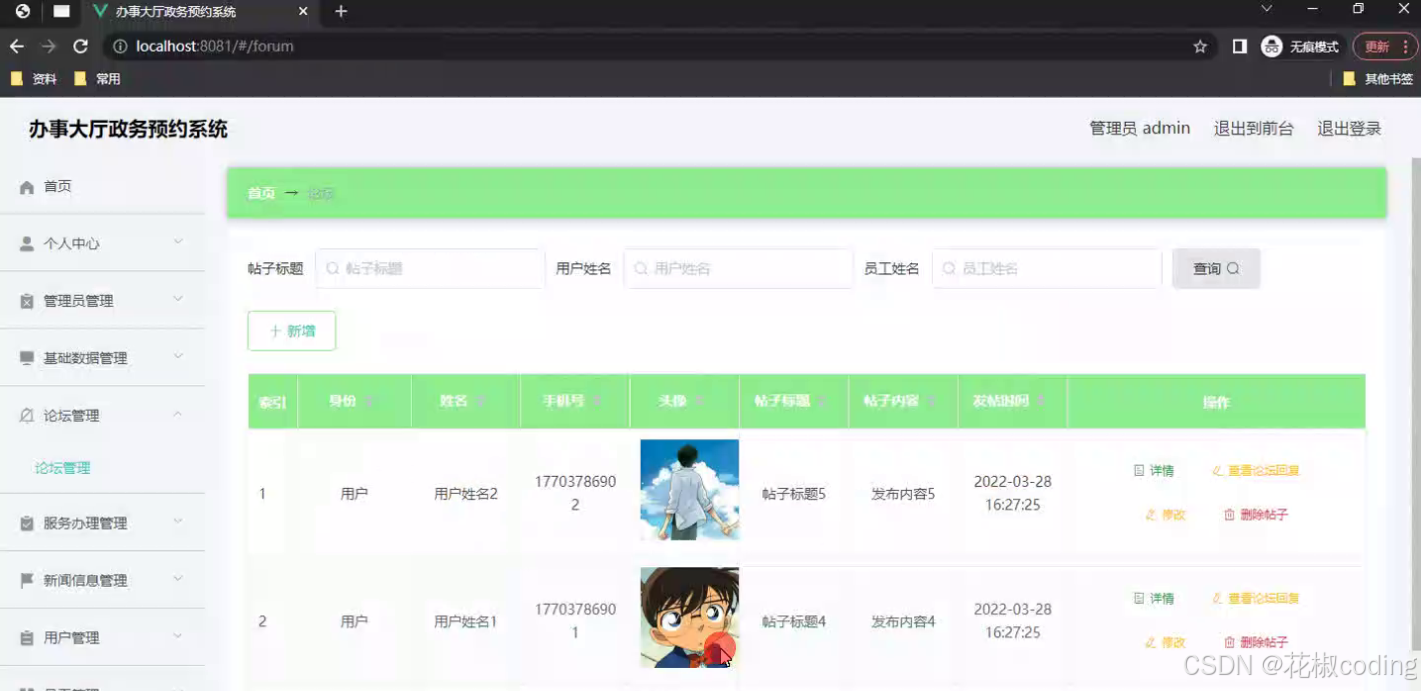Expand the 个人中心 sidebar section
Image resolution: width=1421 pixels, height=691 pixels.
click(x=90, y=243)
